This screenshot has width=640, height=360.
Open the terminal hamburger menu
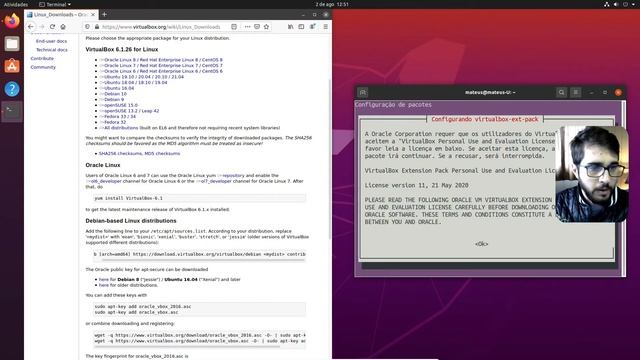coord(576,92)
